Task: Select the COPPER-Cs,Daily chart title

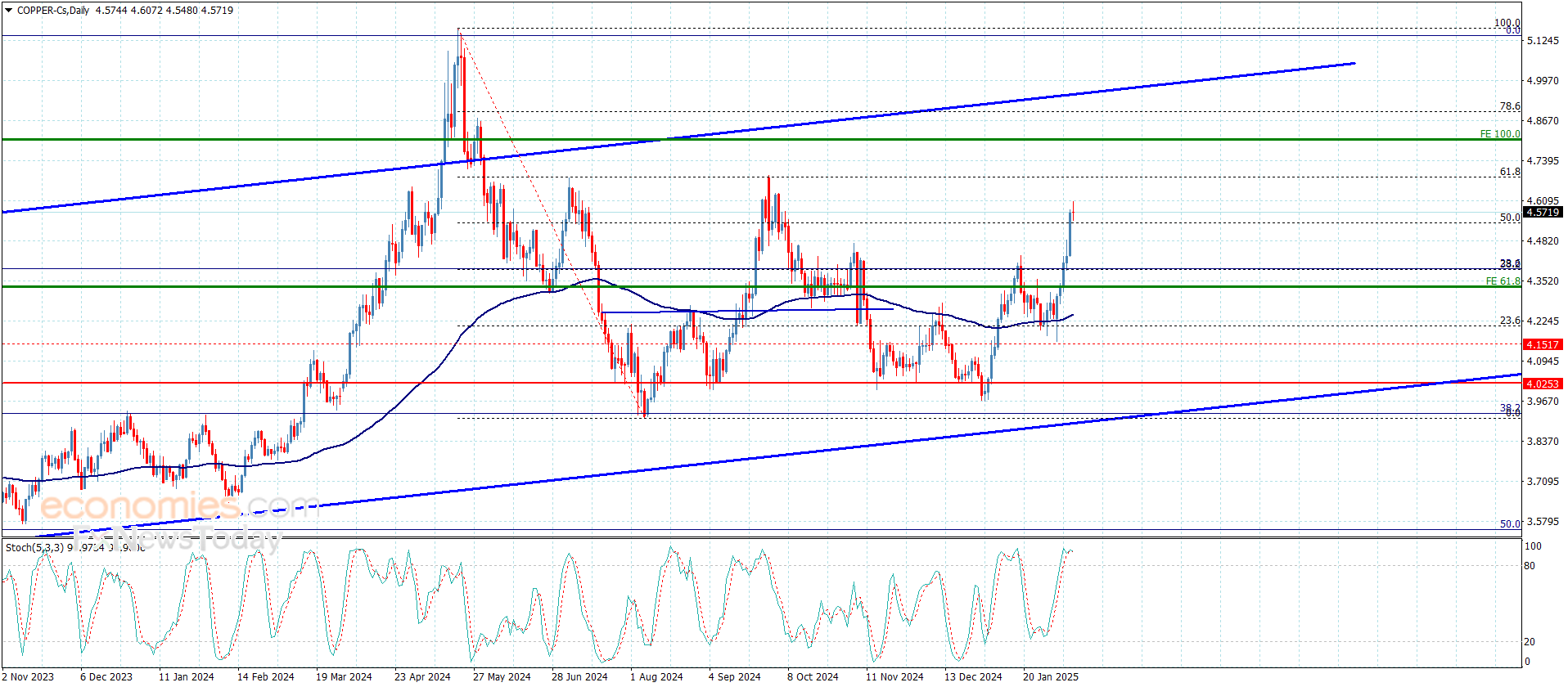Action: click(53, 11)
